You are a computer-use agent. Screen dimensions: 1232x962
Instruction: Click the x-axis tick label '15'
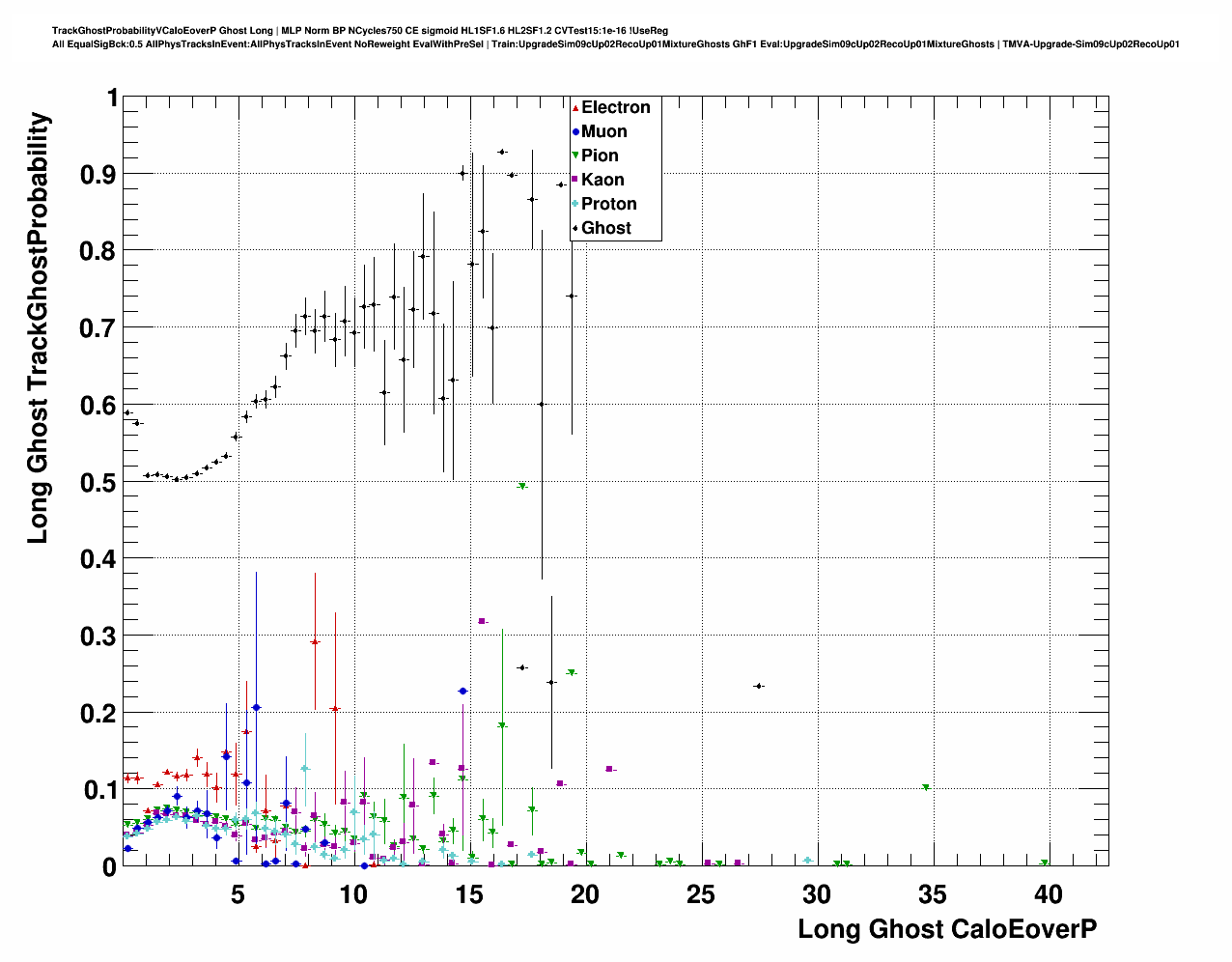click(x=469, y=894)
